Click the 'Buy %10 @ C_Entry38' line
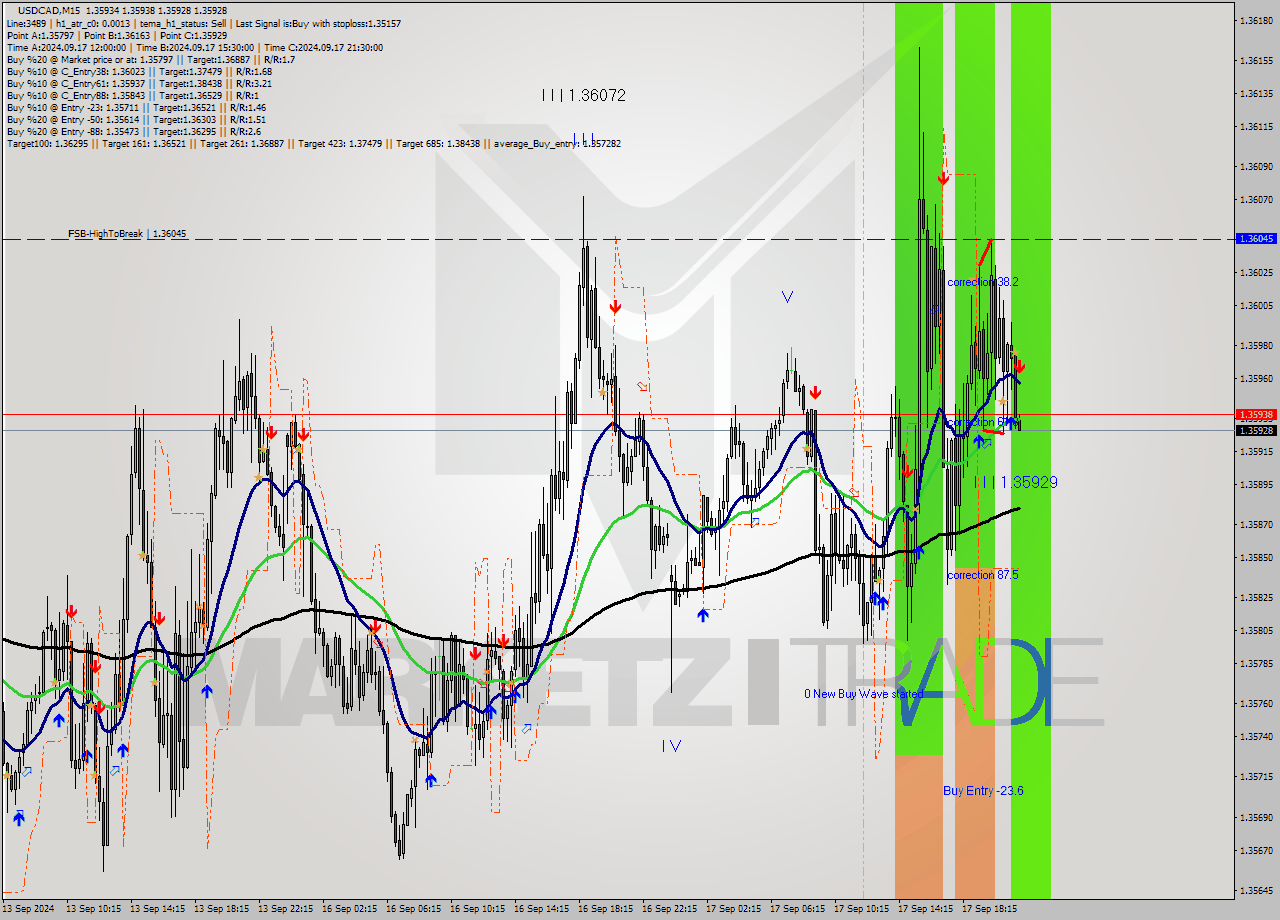Viewport: 1280px width, 920px height. (x=139, y=71)
